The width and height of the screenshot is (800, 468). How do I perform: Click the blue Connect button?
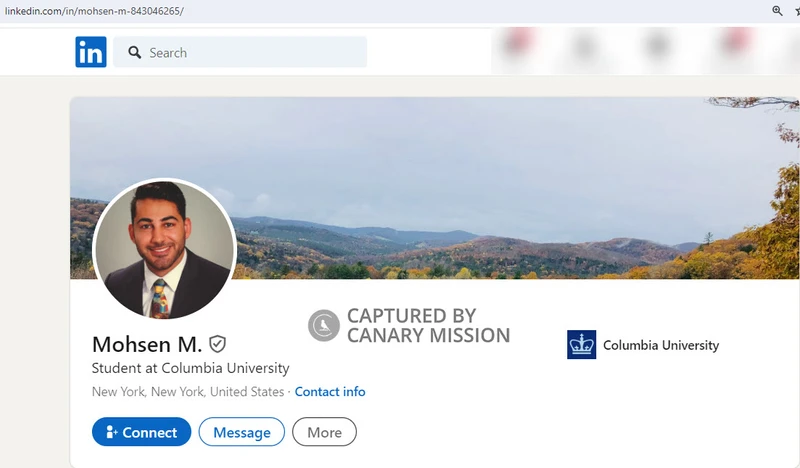(141, 432)
